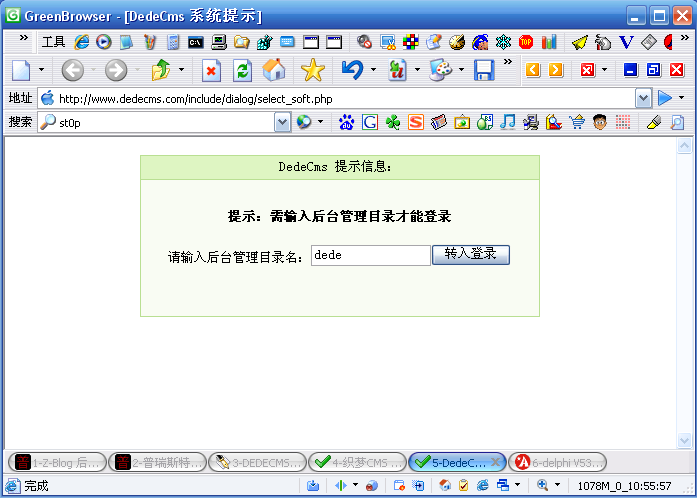This screenshot has height=498, width=697.
Task: Click the vertical scrollbar down arrow
Action: (685, 440)
